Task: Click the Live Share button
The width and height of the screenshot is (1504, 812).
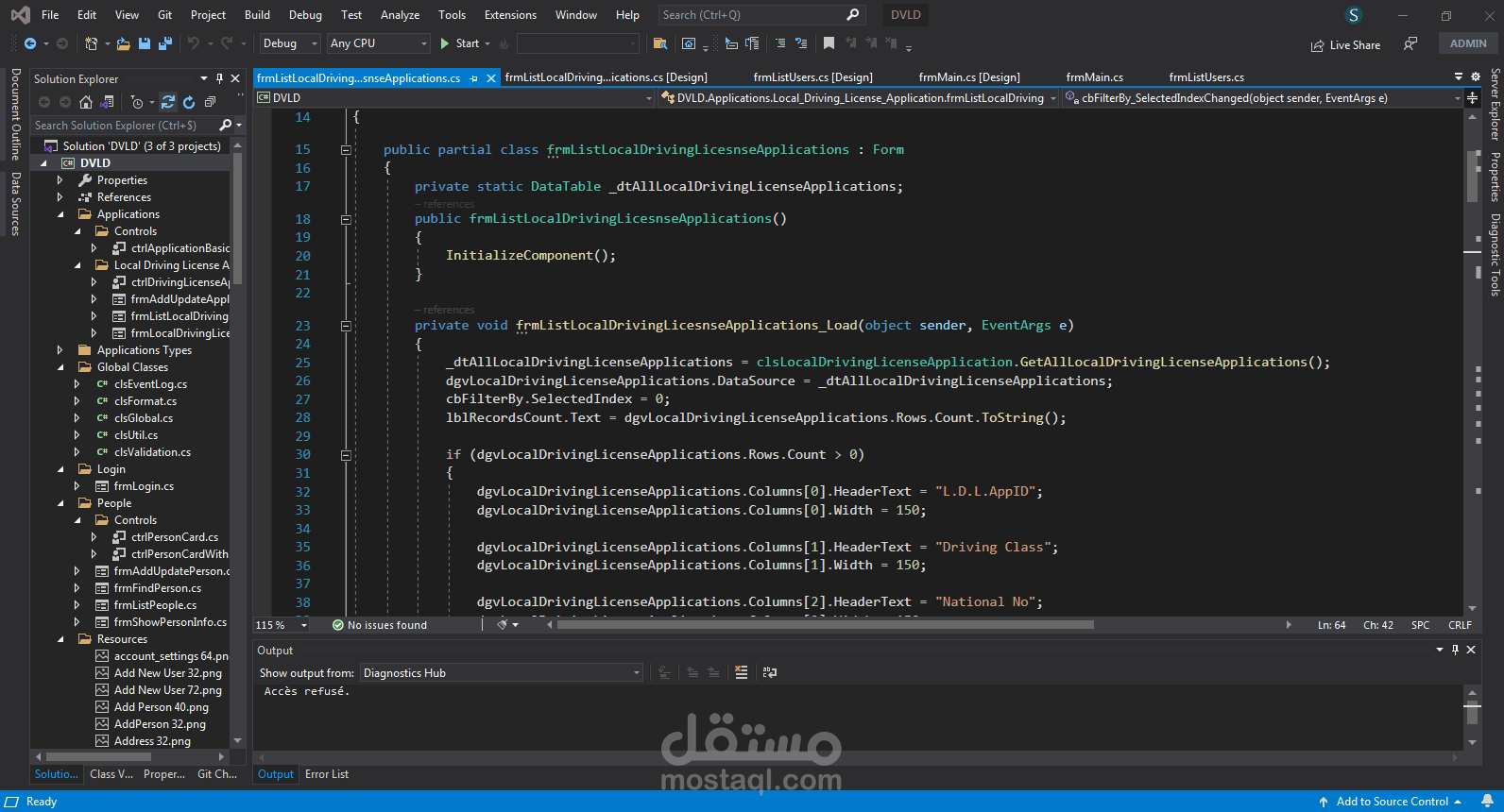Action: pyautogui.click(x=1345, y=44)
